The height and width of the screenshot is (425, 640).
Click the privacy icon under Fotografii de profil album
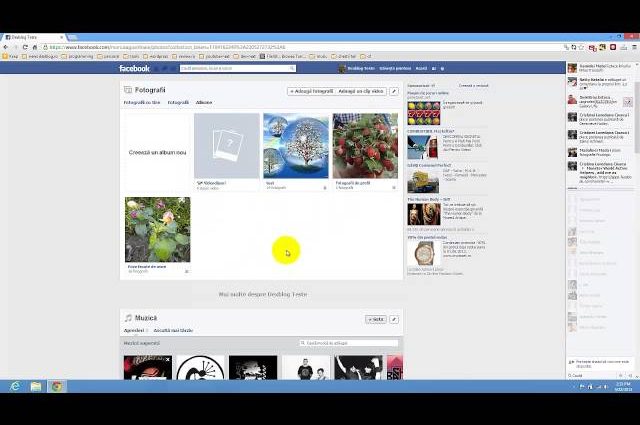pyautogui.click(x=394, y=188)
